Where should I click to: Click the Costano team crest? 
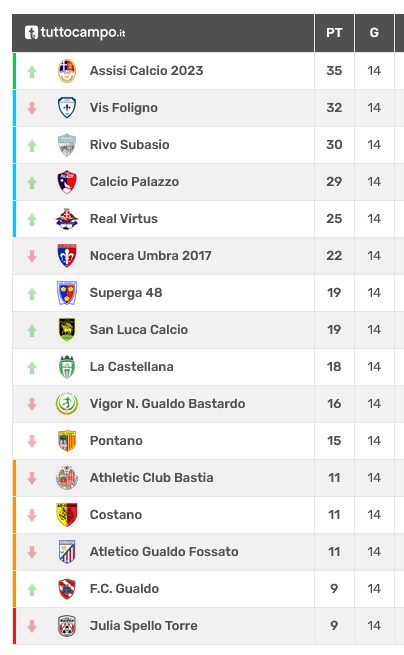[67, 515]
